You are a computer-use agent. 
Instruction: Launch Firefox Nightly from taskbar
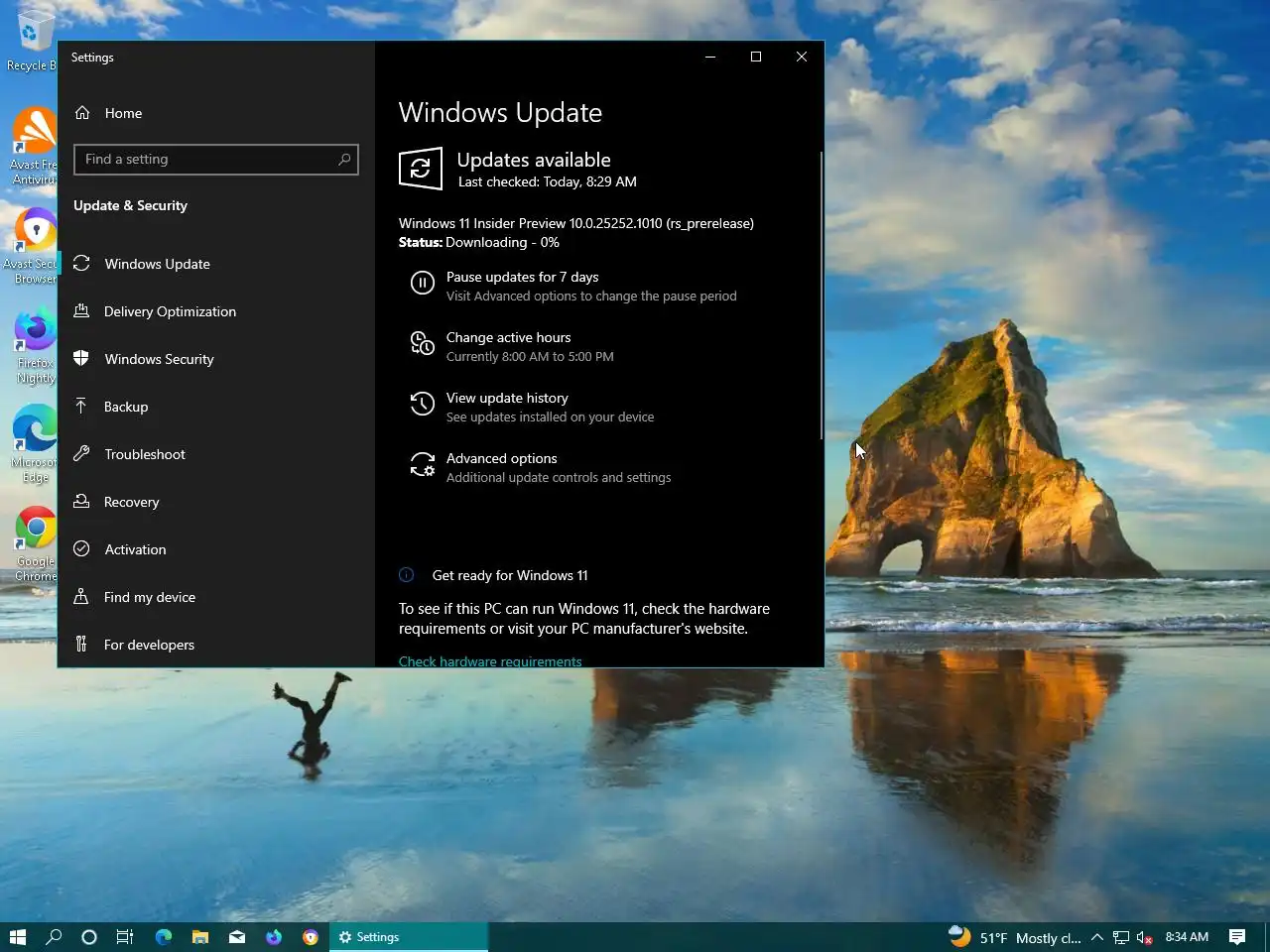pyautogui.click(x=273, y=937)
